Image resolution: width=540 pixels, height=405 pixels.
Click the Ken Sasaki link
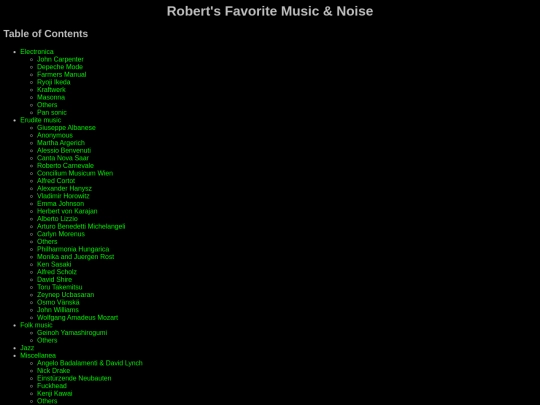pyautogui.click(x=54, y=264)
